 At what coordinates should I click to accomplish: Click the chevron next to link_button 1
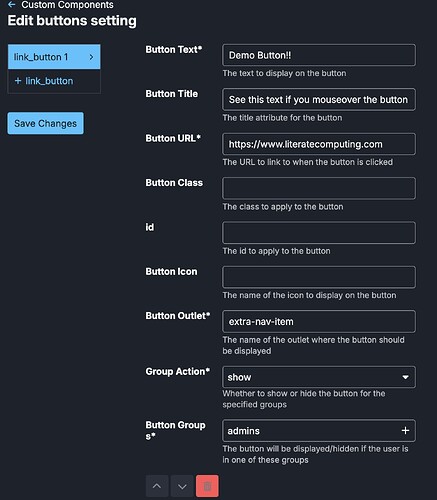[x=91, y=57]
